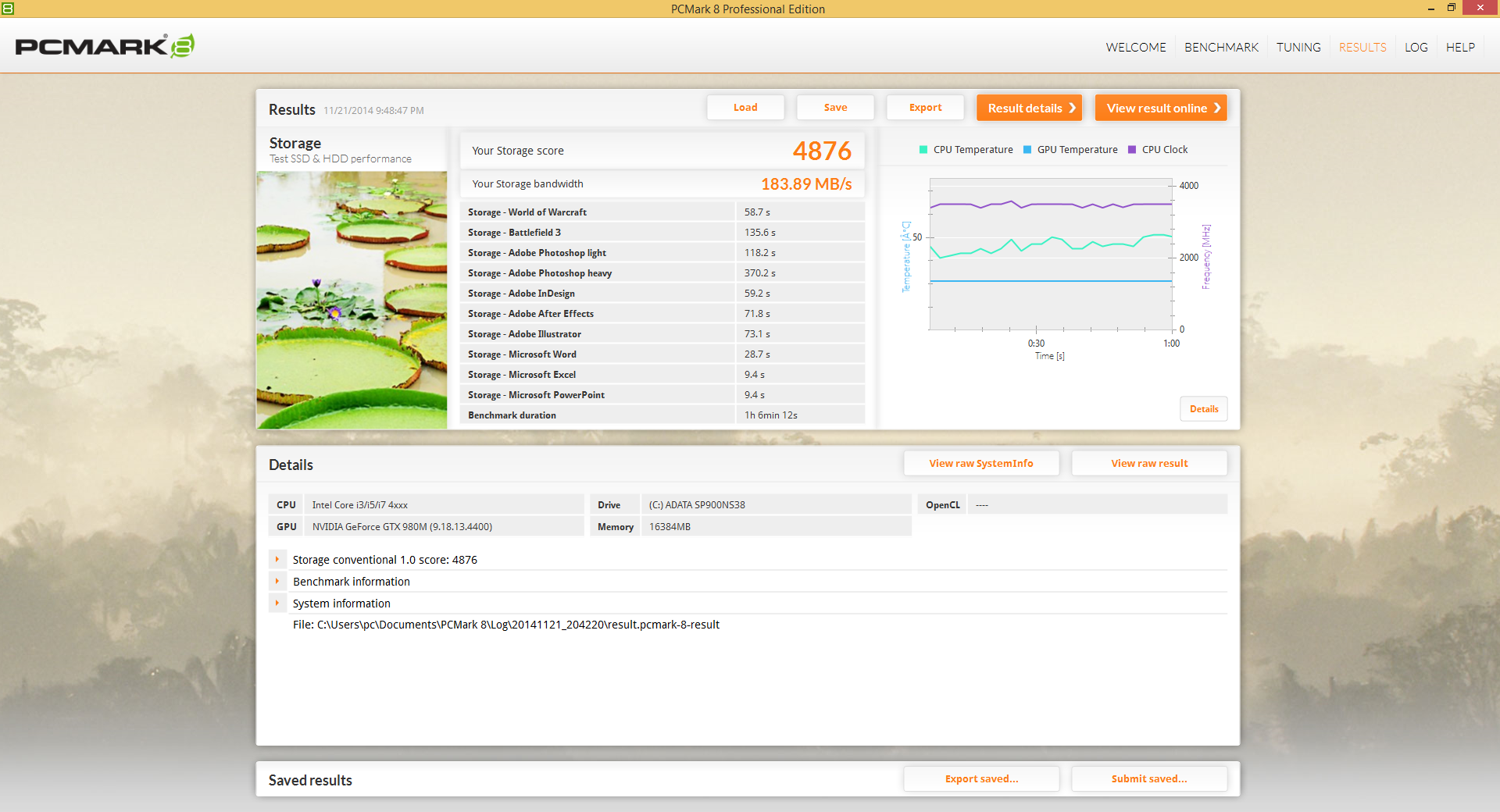Click View result online button
This screenshot has width=1500, height=812.
(x=1161, y=108)
